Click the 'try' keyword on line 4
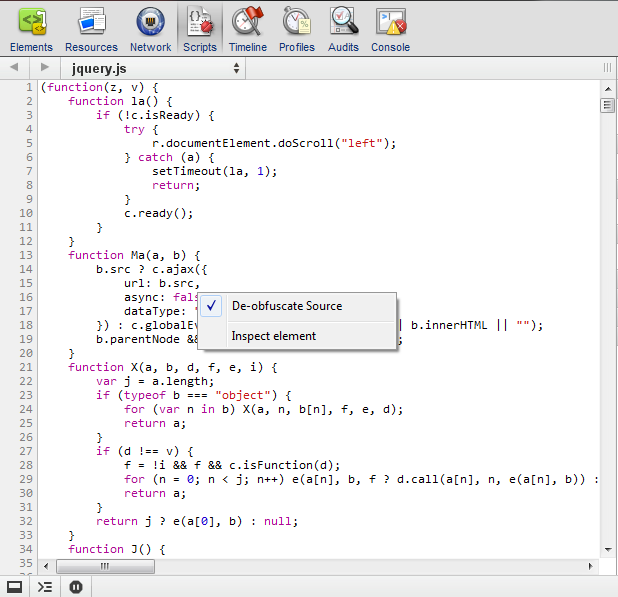Viewport: 618px width, 597px height. pyautogui.click(x=134, y=129)
